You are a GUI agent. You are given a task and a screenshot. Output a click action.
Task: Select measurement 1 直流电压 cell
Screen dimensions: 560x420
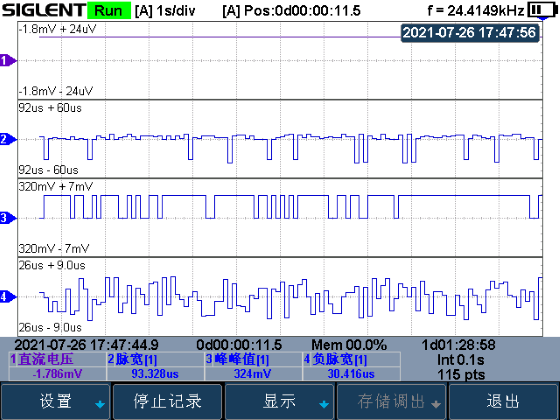pos(58,366)
